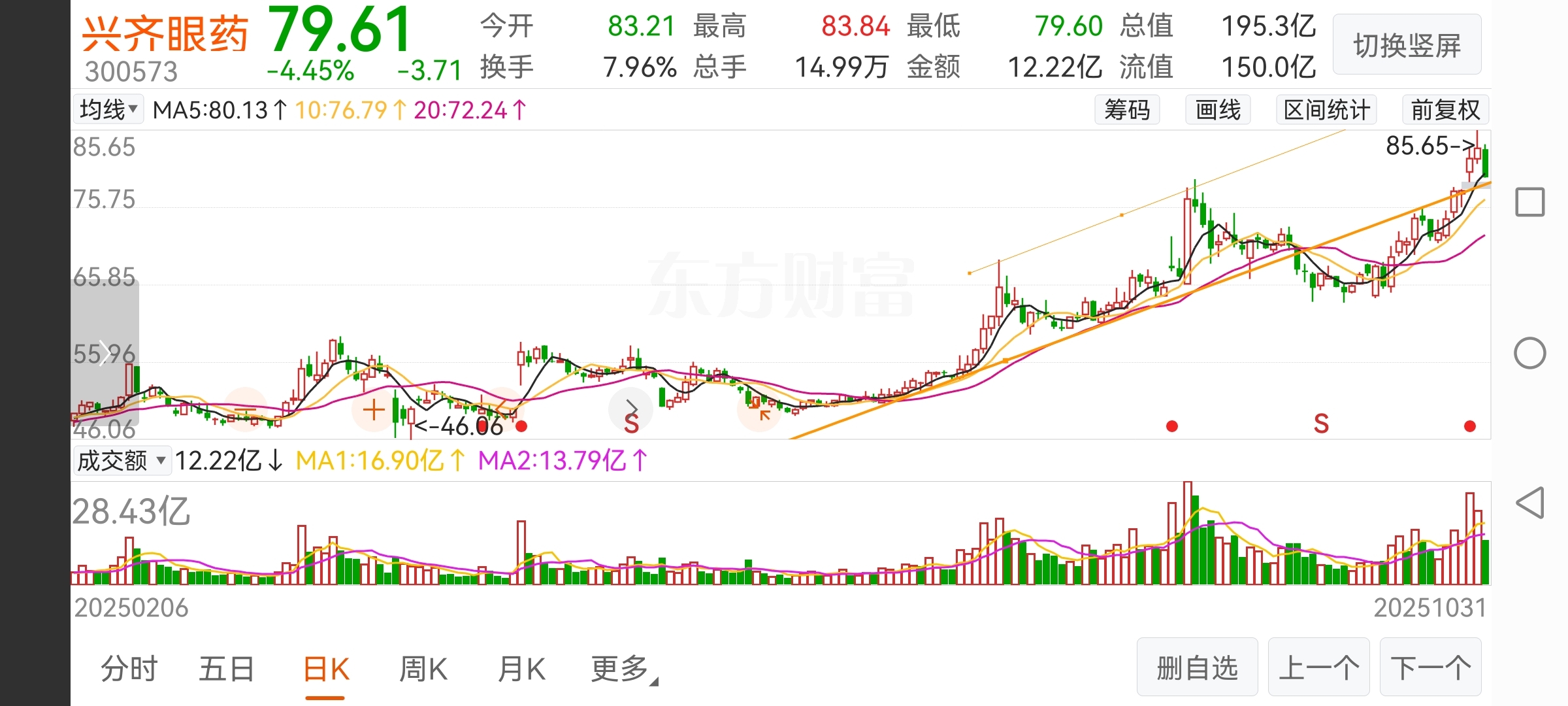Open the 均线 indicator dropdown
The width and height of the screenshot is (1568, 706).
coord(108,109)
